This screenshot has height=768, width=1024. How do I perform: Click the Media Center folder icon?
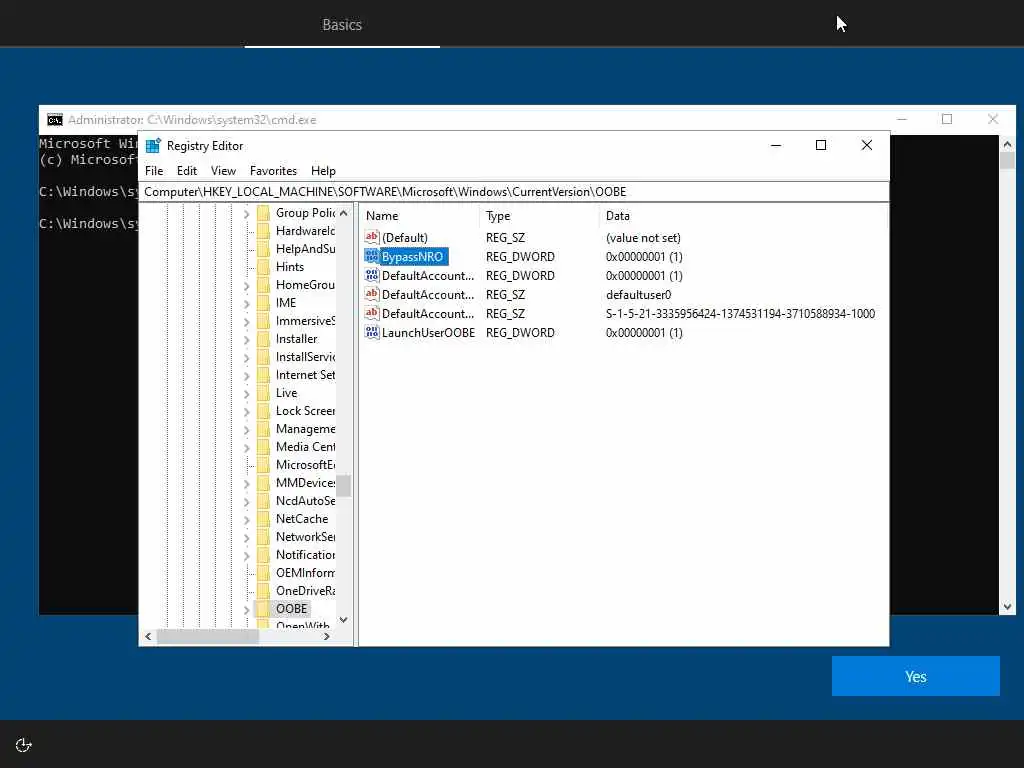point(263,446)
